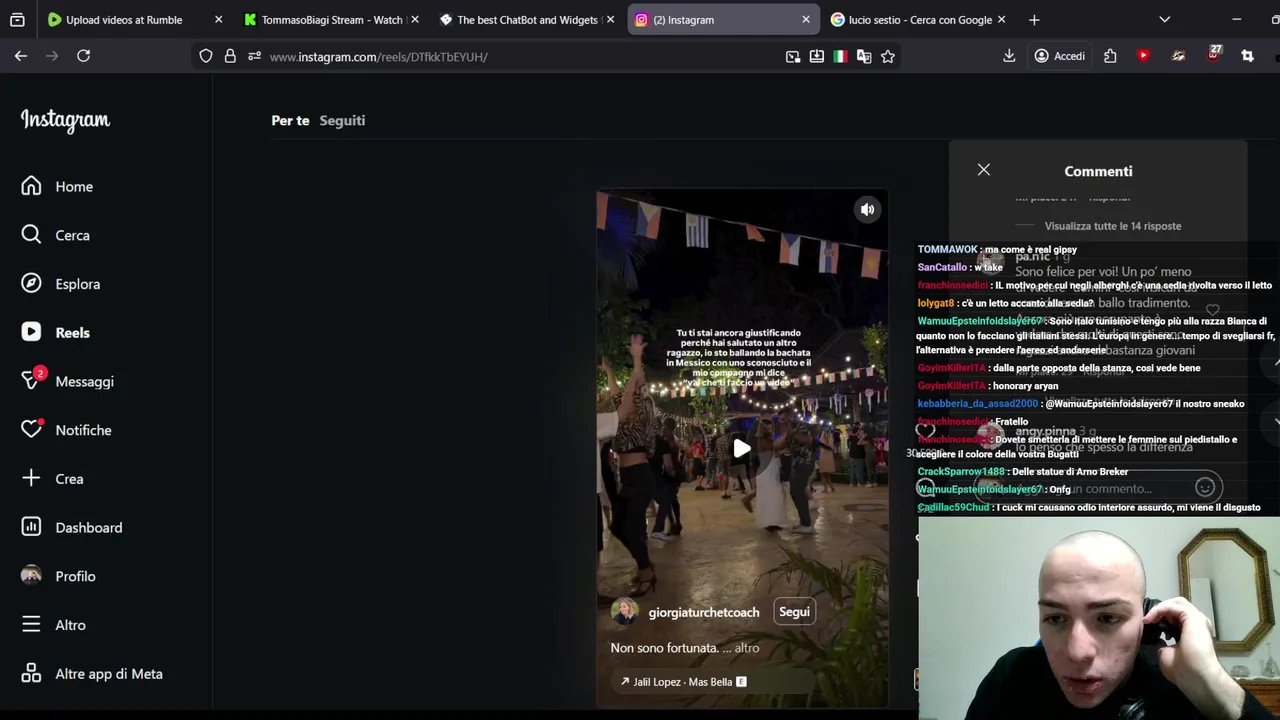The image size is (1280, 720).
Task: Open translate page icon
Action: 864,57
